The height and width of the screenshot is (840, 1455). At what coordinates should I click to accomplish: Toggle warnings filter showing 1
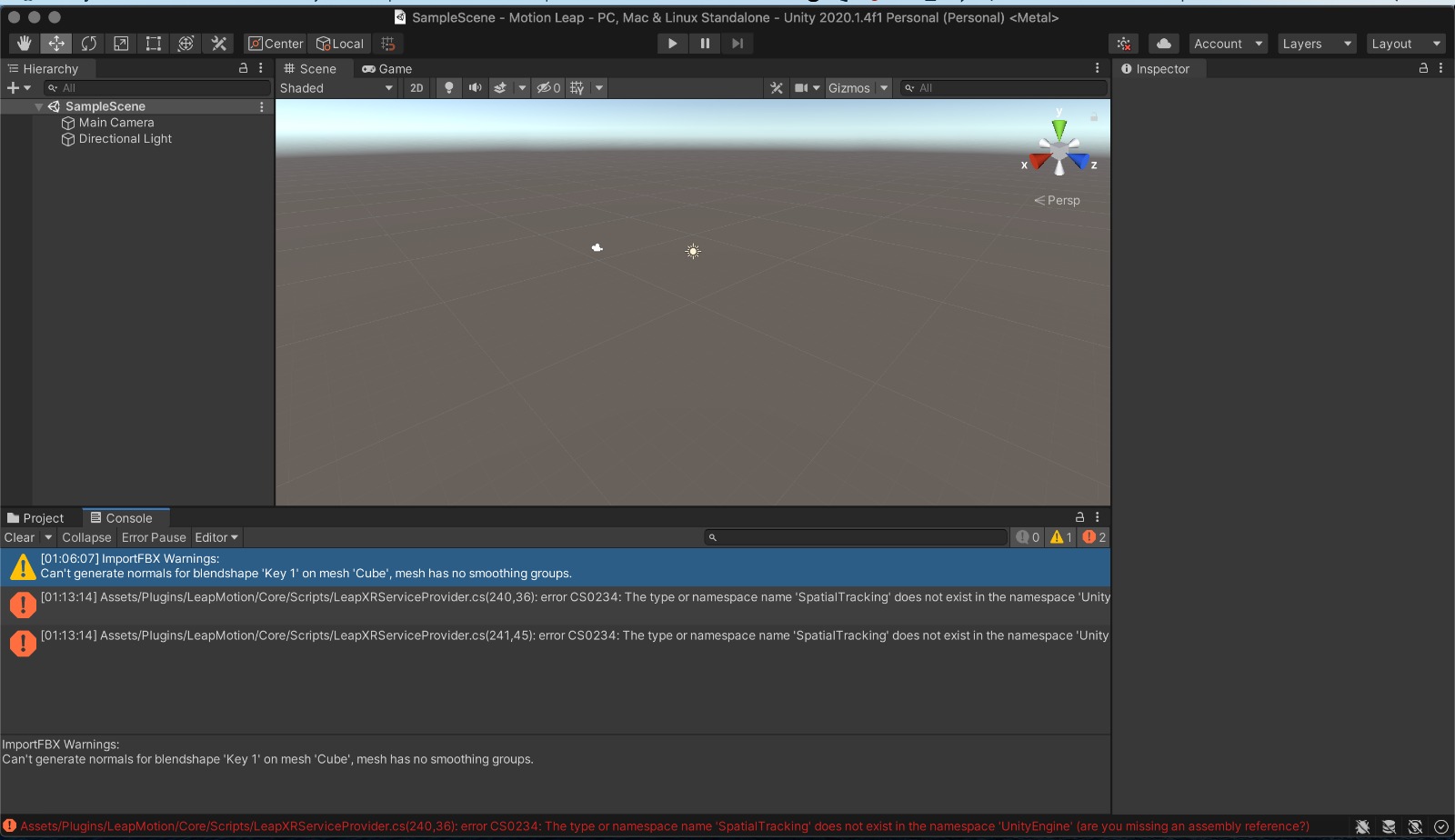click(1061, 537)
